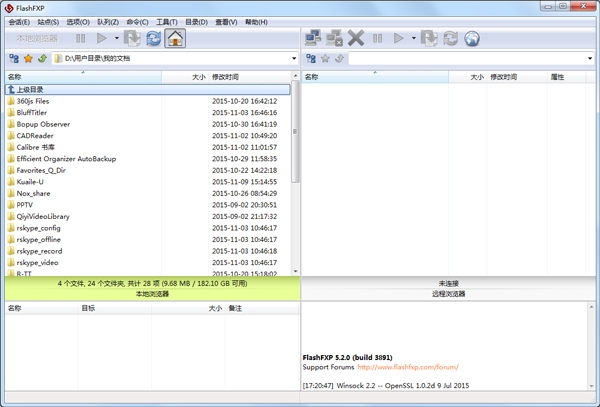Click the local file list vertical scrollbar

(x=295, y=131)
